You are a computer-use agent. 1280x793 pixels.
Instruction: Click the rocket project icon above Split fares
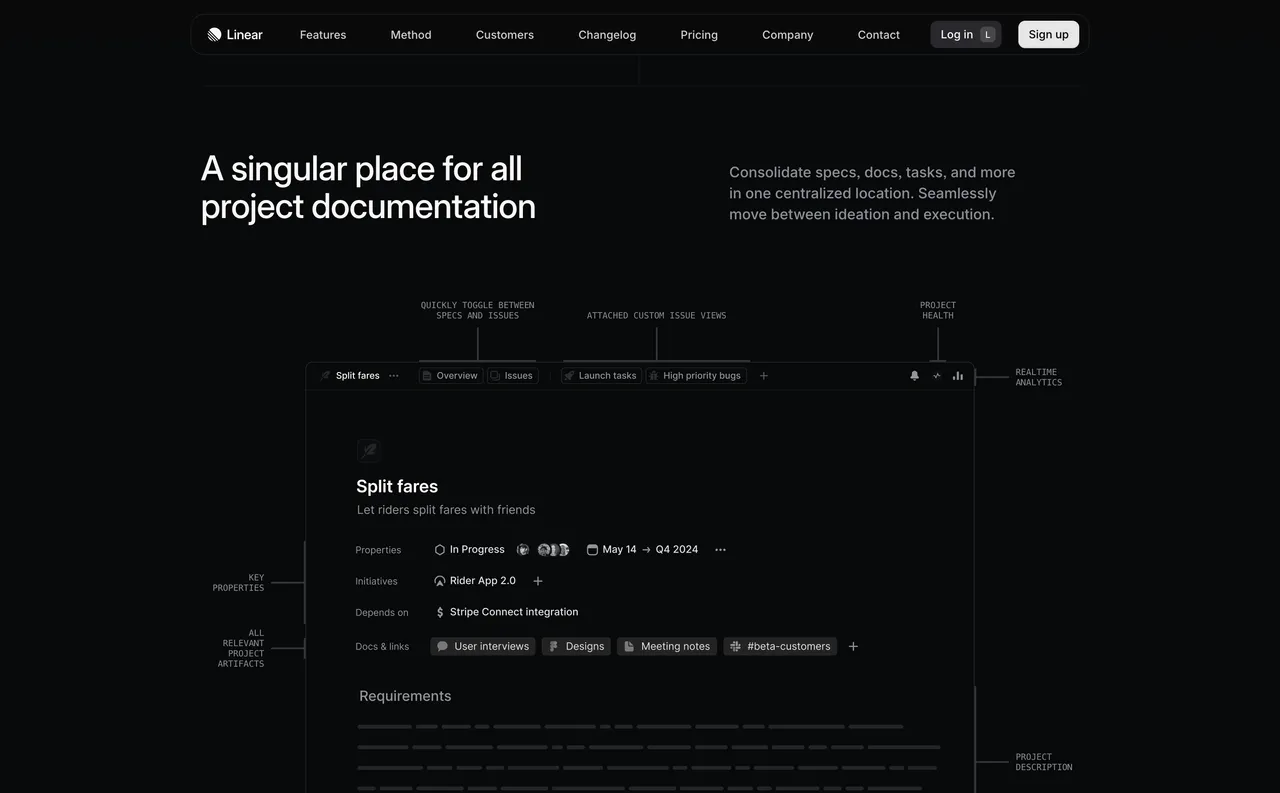point(368,450)
